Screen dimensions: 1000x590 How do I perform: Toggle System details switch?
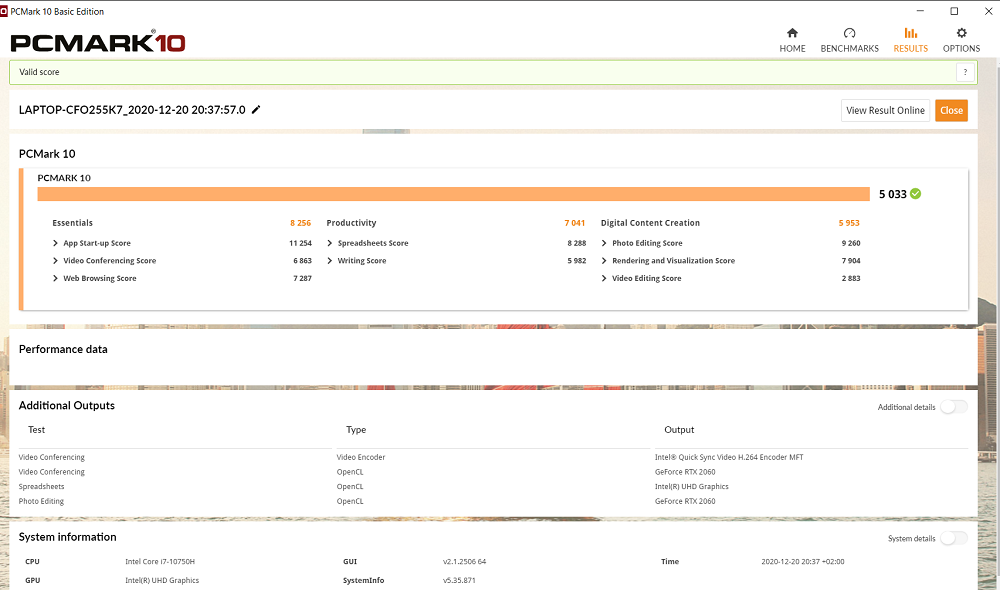954,538
